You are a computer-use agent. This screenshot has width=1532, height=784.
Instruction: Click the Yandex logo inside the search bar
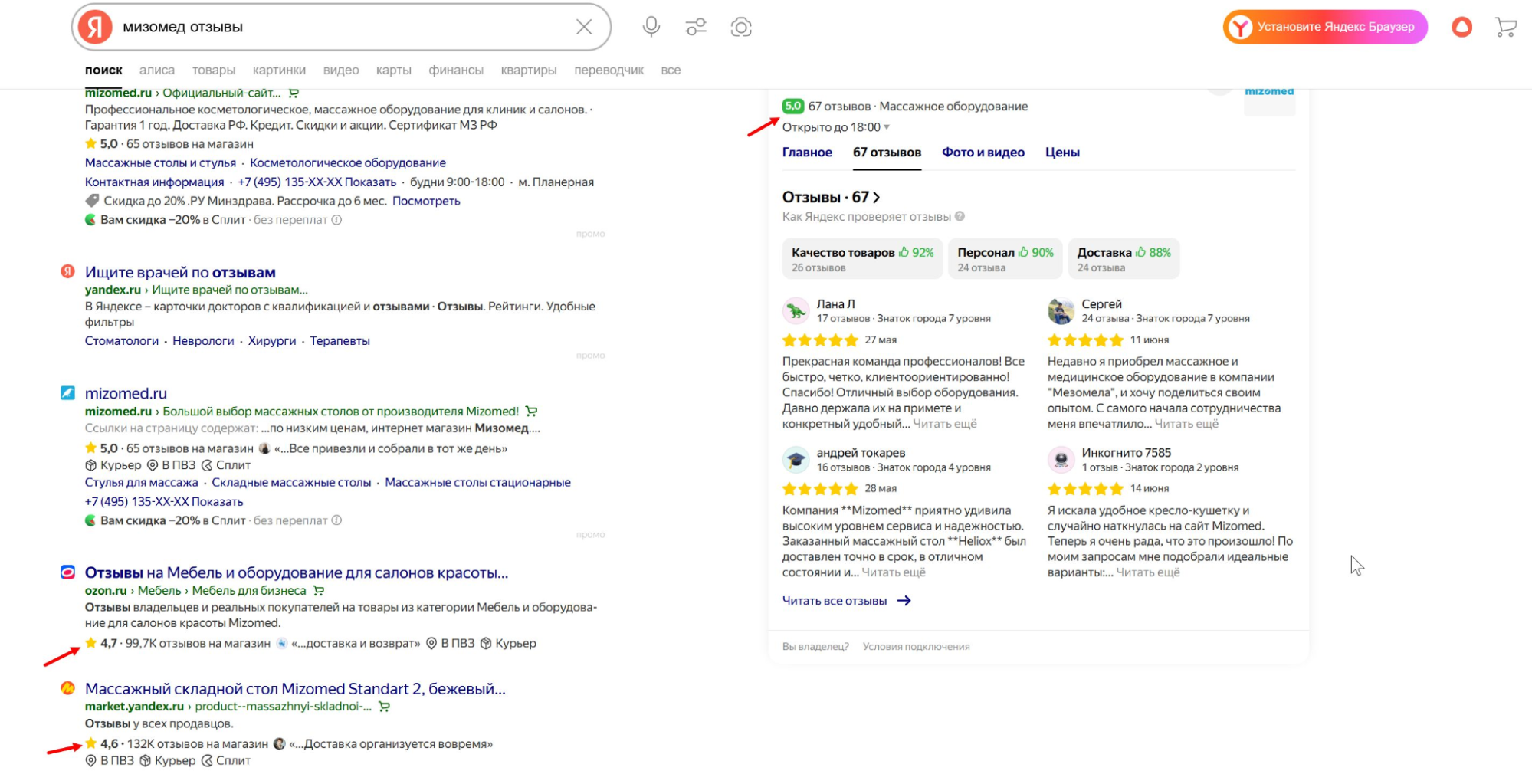95,25
